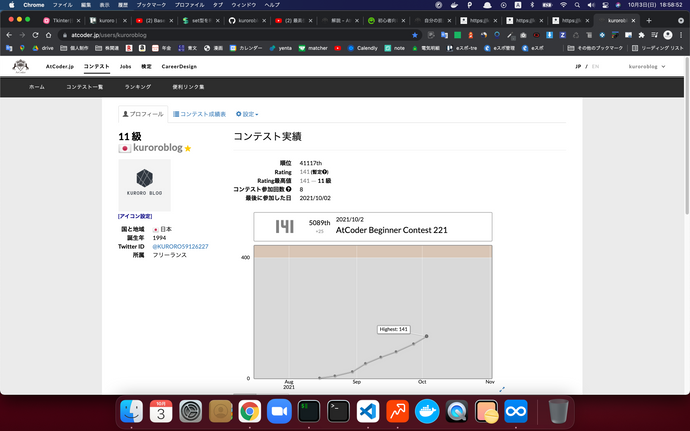Open the note bookmark

click(x=395, y=48)
